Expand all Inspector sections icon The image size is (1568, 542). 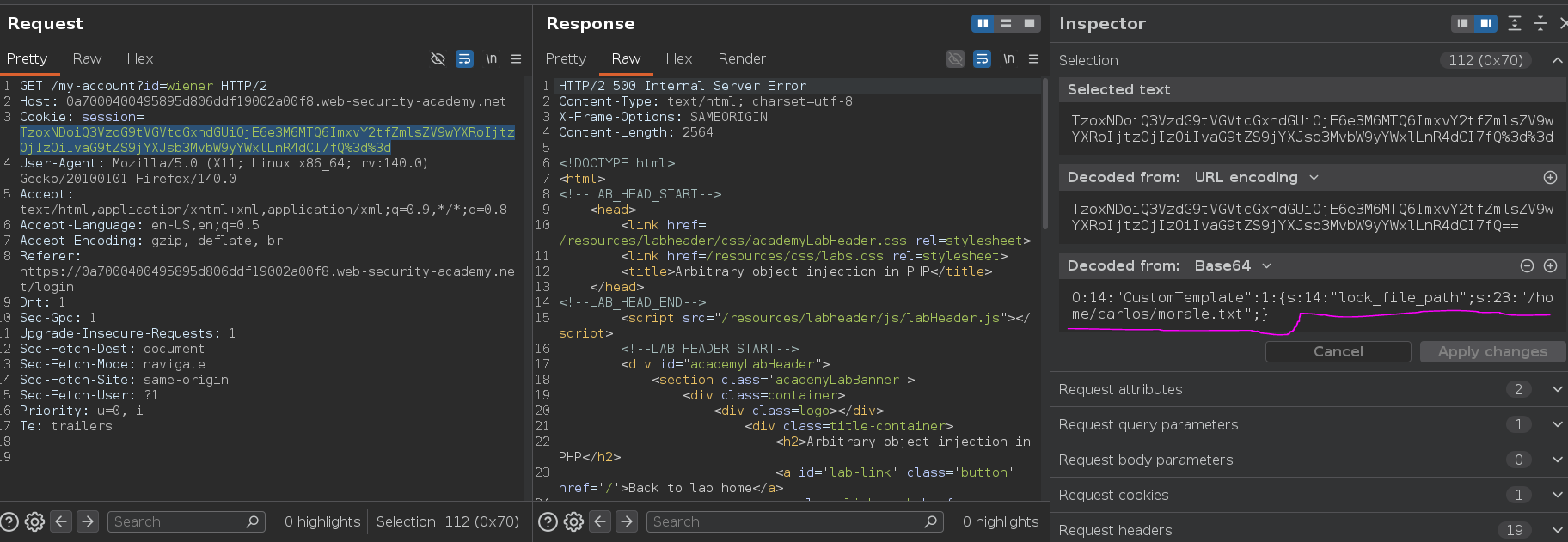click(1515, 23)
